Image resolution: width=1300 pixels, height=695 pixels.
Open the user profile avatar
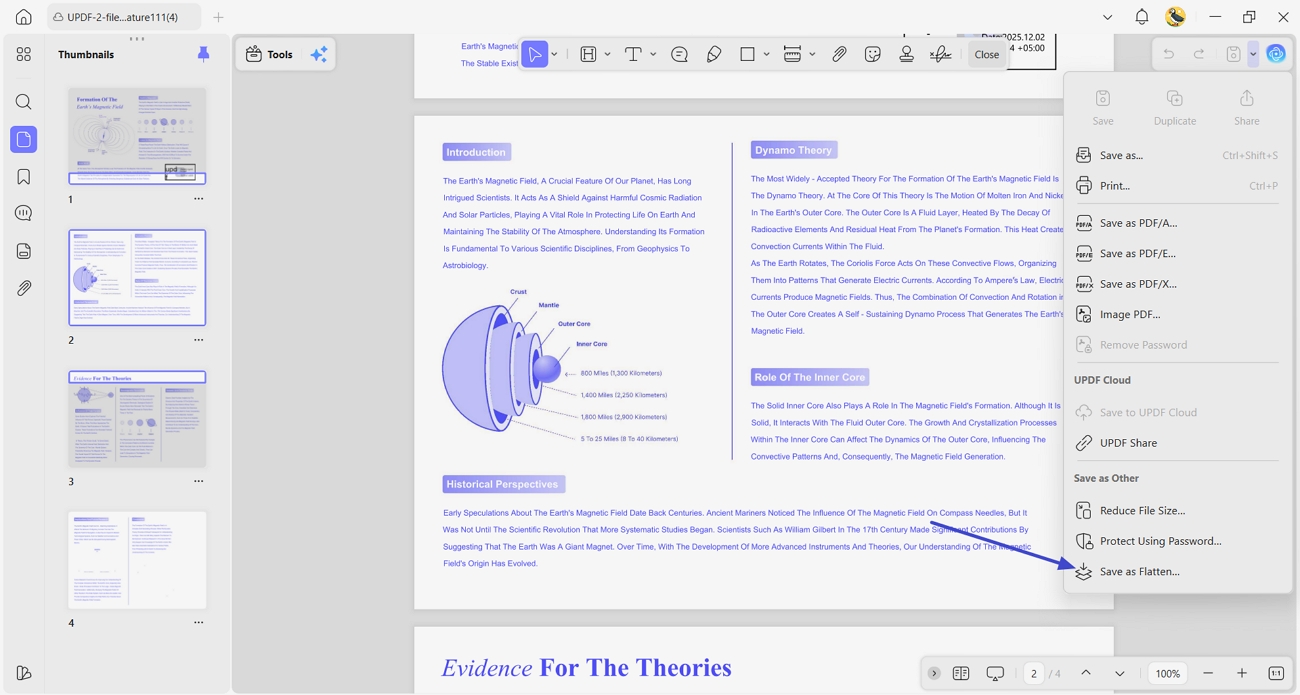1176,17
